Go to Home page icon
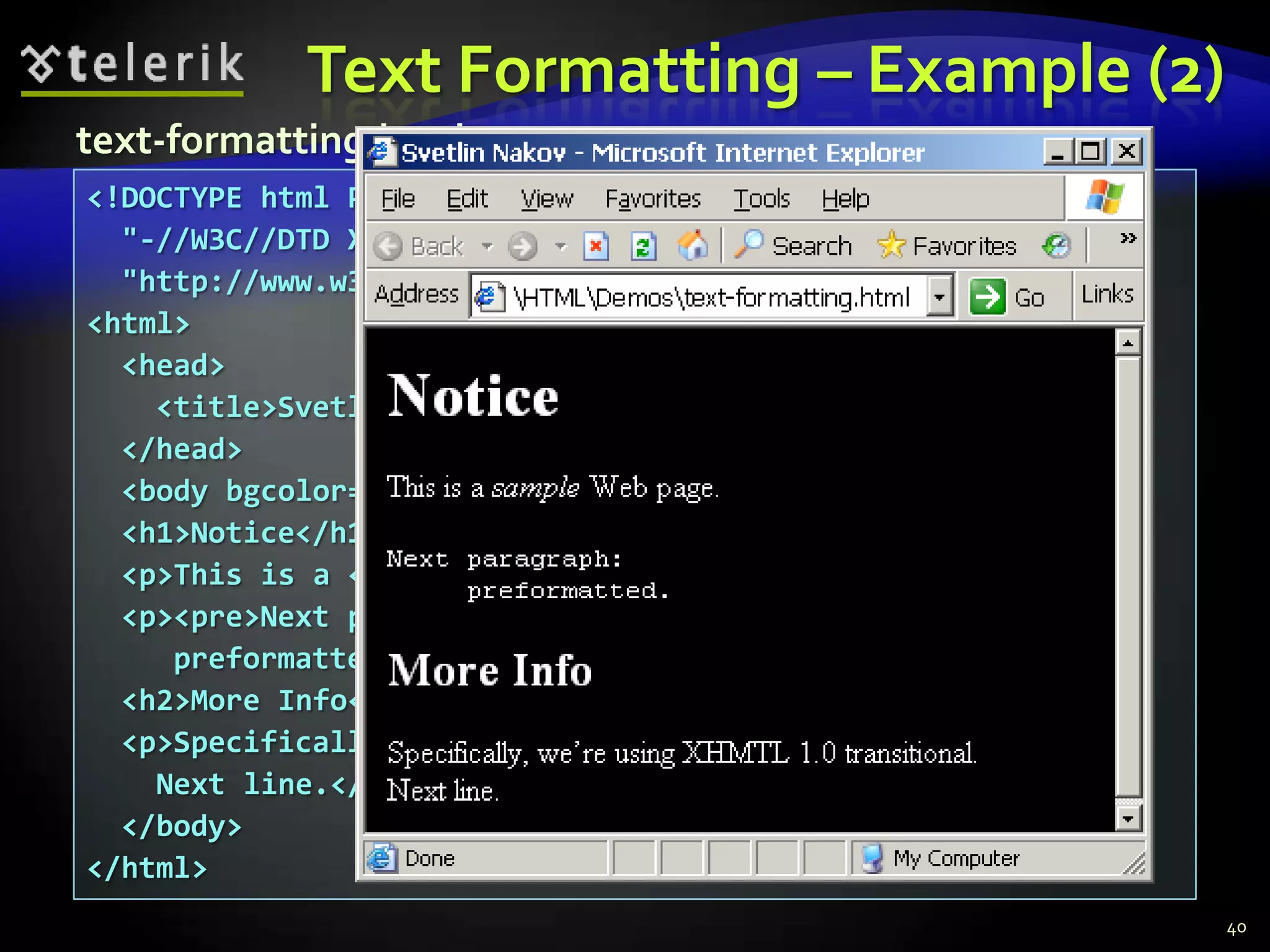 [692, 245]
